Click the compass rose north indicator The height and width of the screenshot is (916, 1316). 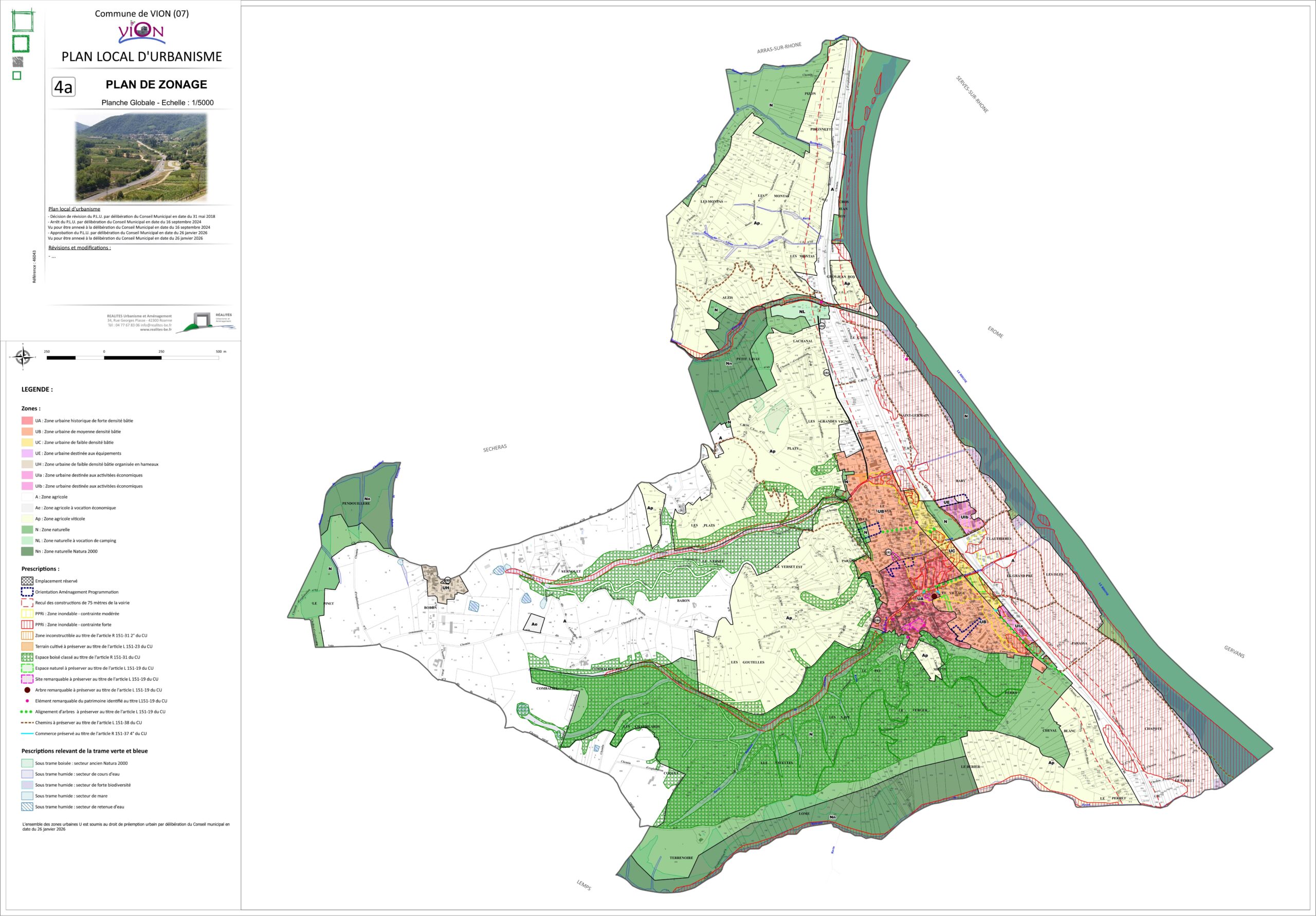[x=23, y=357]
